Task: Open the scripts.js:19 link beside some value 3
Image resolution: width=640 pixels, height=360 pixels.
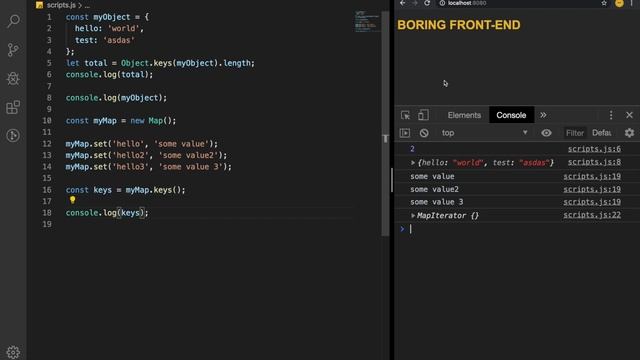Action: point(592,202)
